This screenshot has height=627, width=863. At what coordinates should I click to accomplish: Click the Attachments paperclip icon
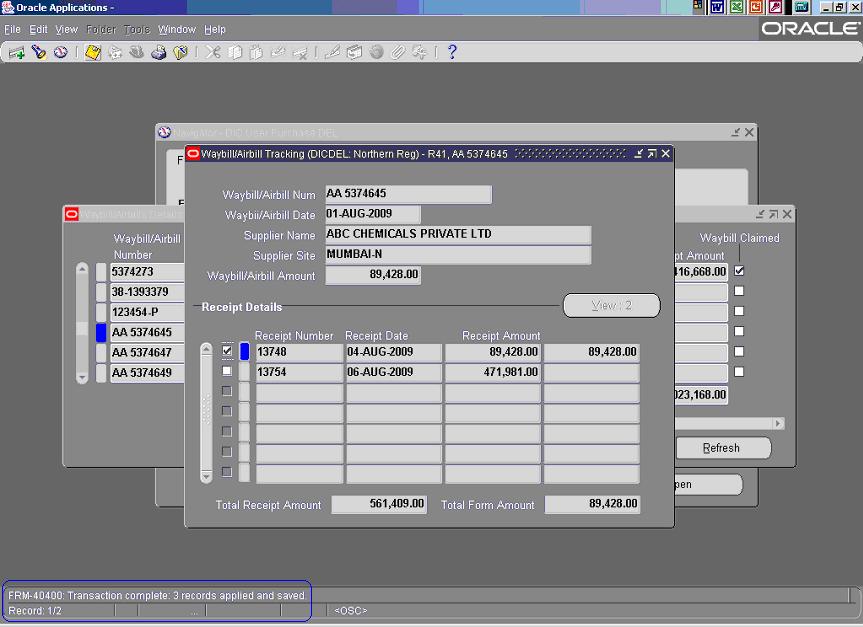click(x=398, y=52)
